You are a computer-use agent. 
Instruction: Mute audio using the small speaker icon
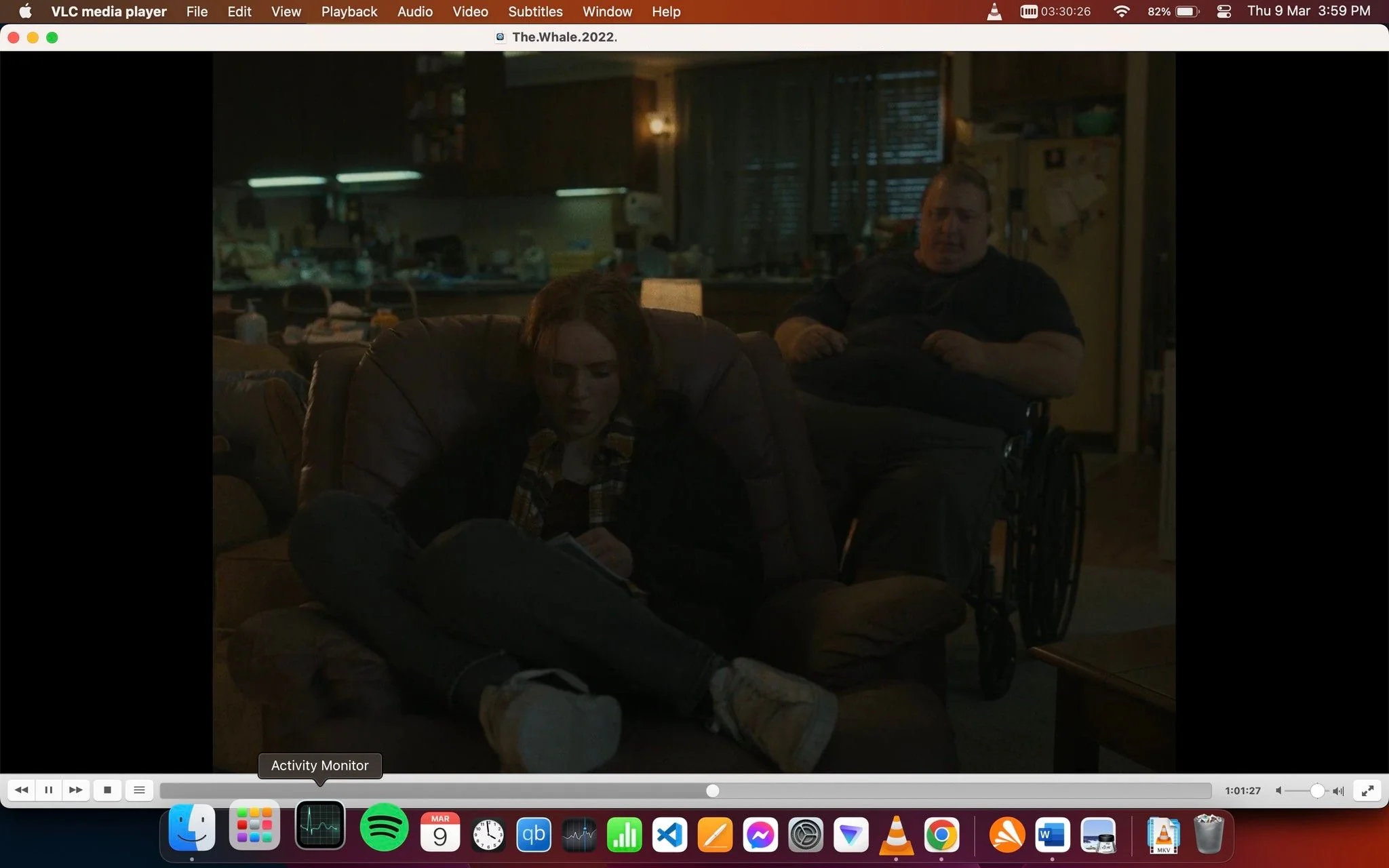coord(1278,791)
